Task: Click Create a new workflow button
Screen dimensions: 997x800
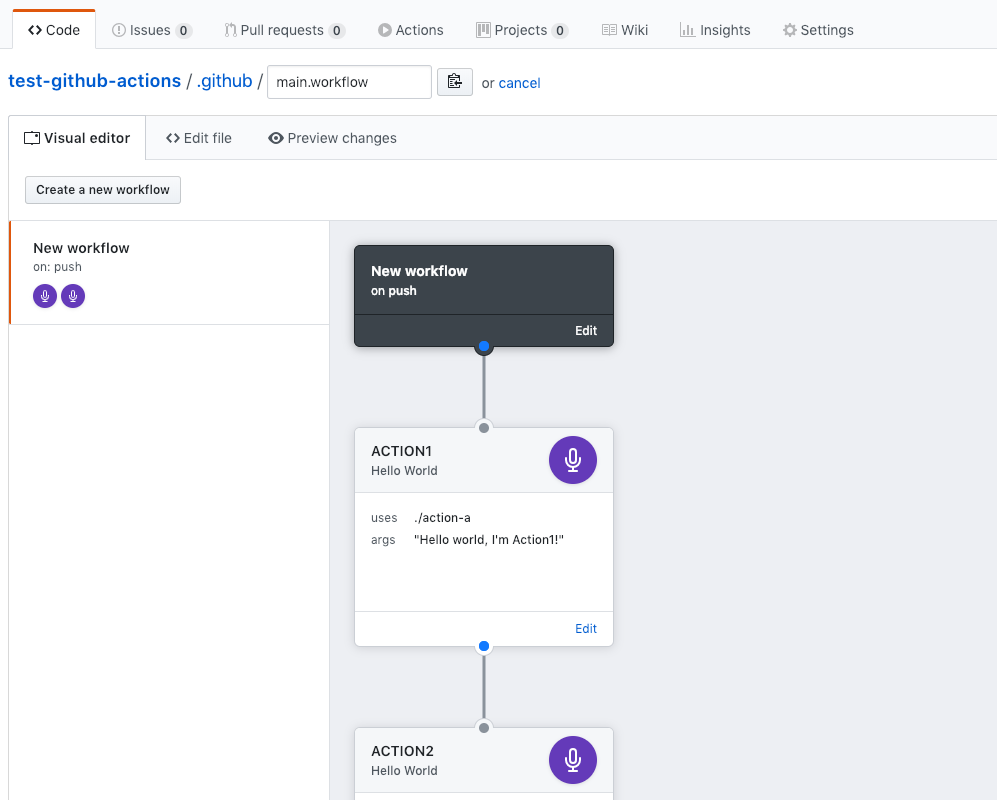Action: click(103, 190)
